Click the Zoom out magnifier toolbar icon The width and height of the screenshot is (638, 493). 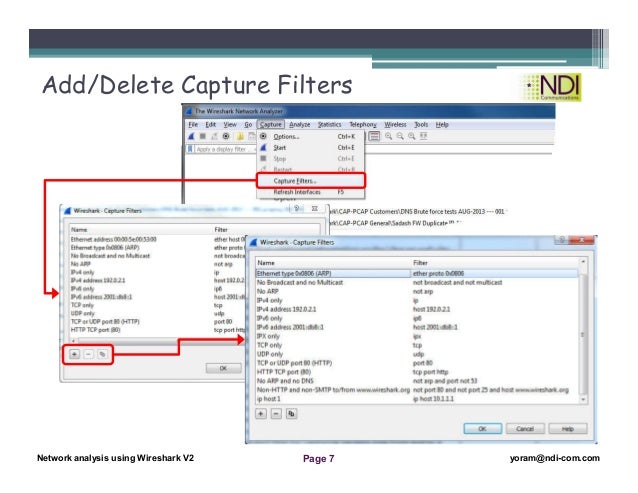tap(400, 136)
